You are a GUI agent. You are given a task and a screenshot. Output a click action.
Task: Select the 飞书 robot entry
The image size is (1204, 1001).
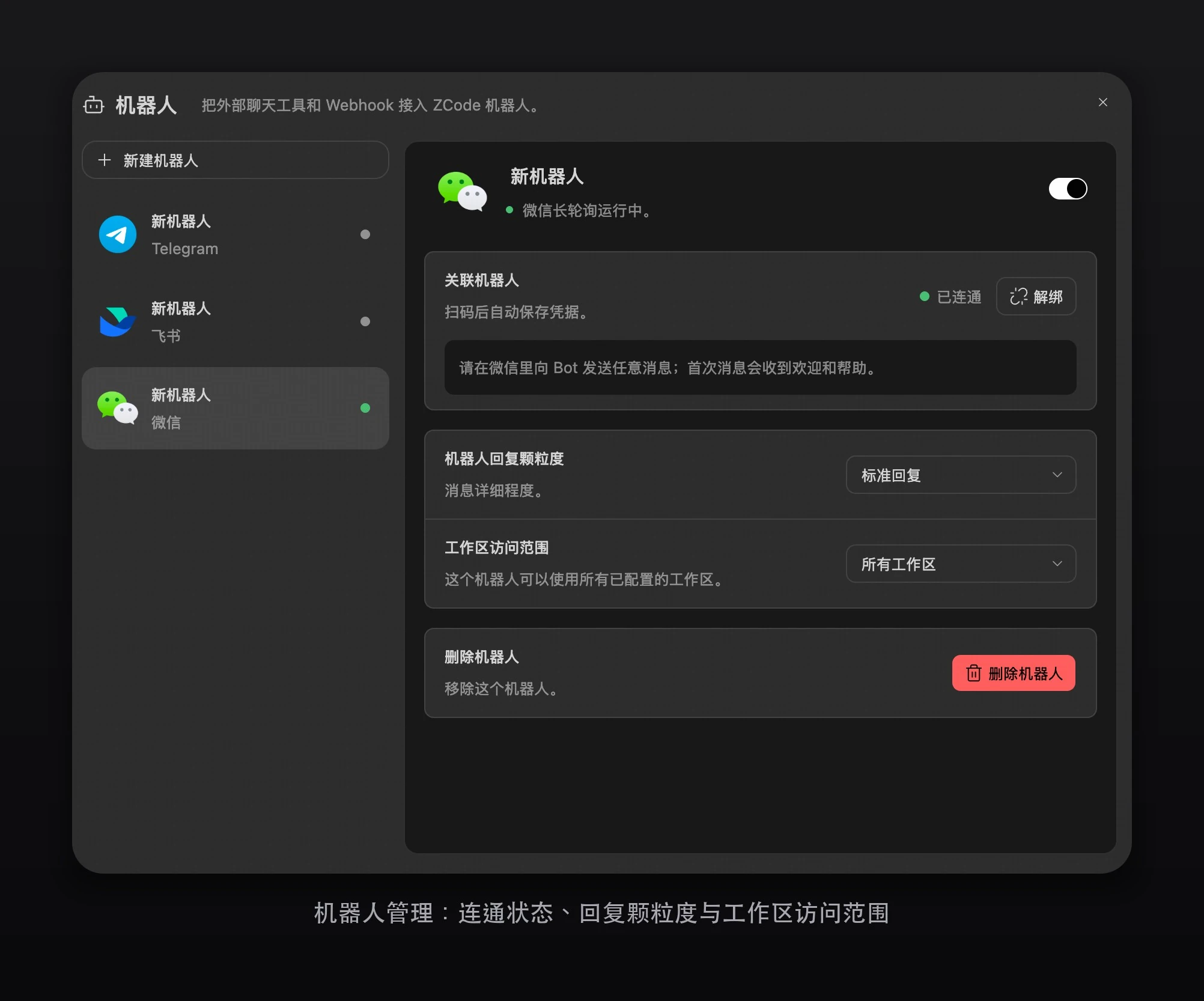coord(236,321)
